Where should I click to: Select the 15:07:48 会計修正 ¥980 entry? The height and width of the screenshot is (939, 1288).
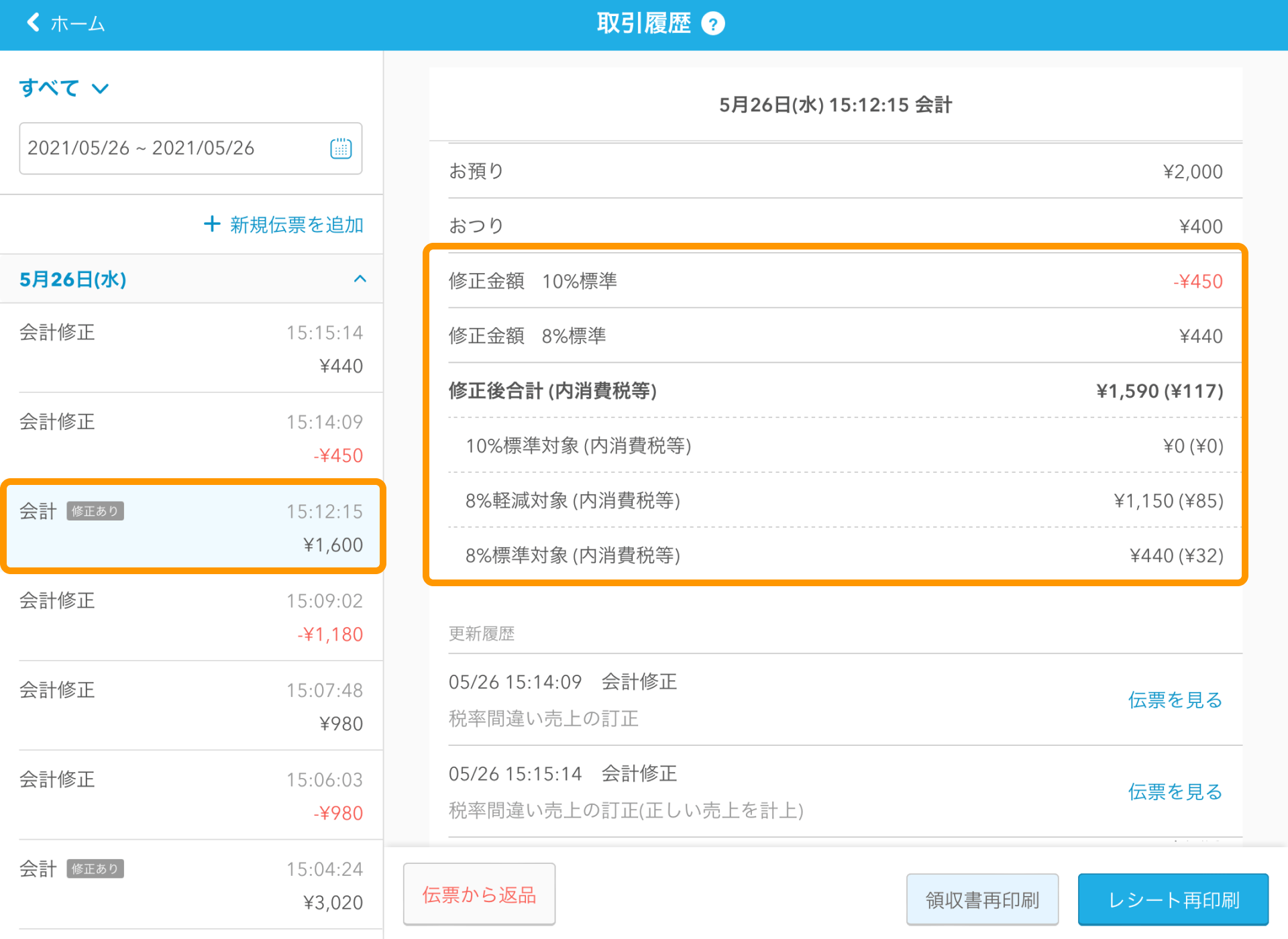coord(191,706)
